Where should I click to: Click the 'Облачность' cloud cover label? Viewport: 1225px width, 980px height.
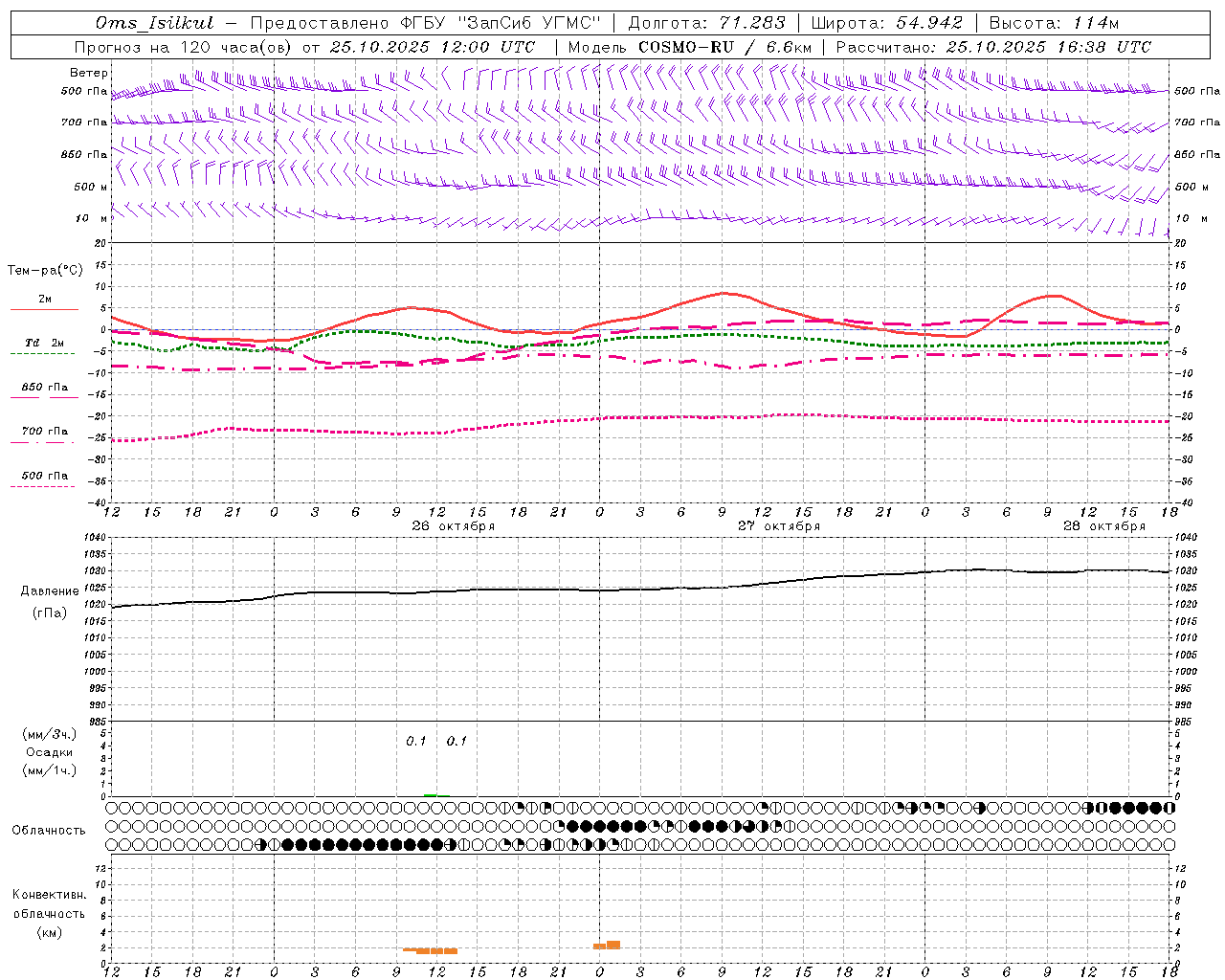[49, 831]
